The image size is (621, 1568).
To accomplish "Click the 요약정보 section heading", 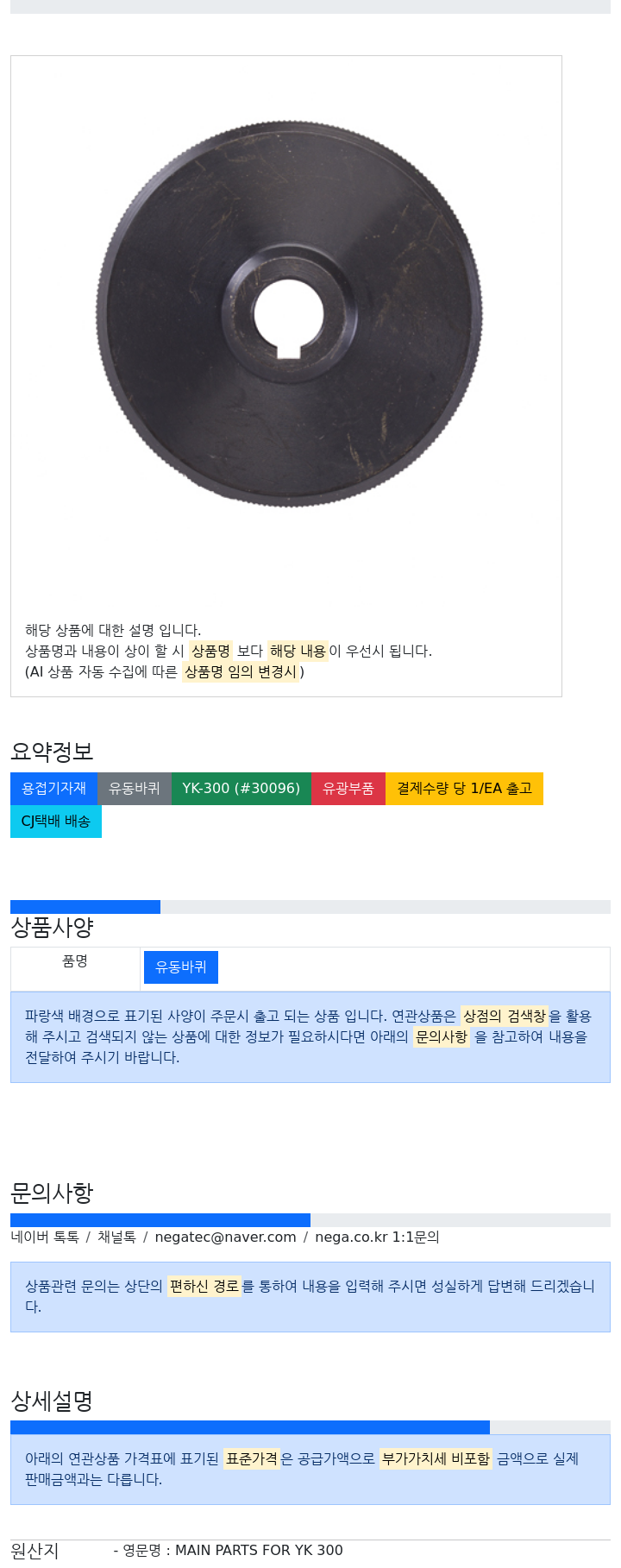I will 52,752.
